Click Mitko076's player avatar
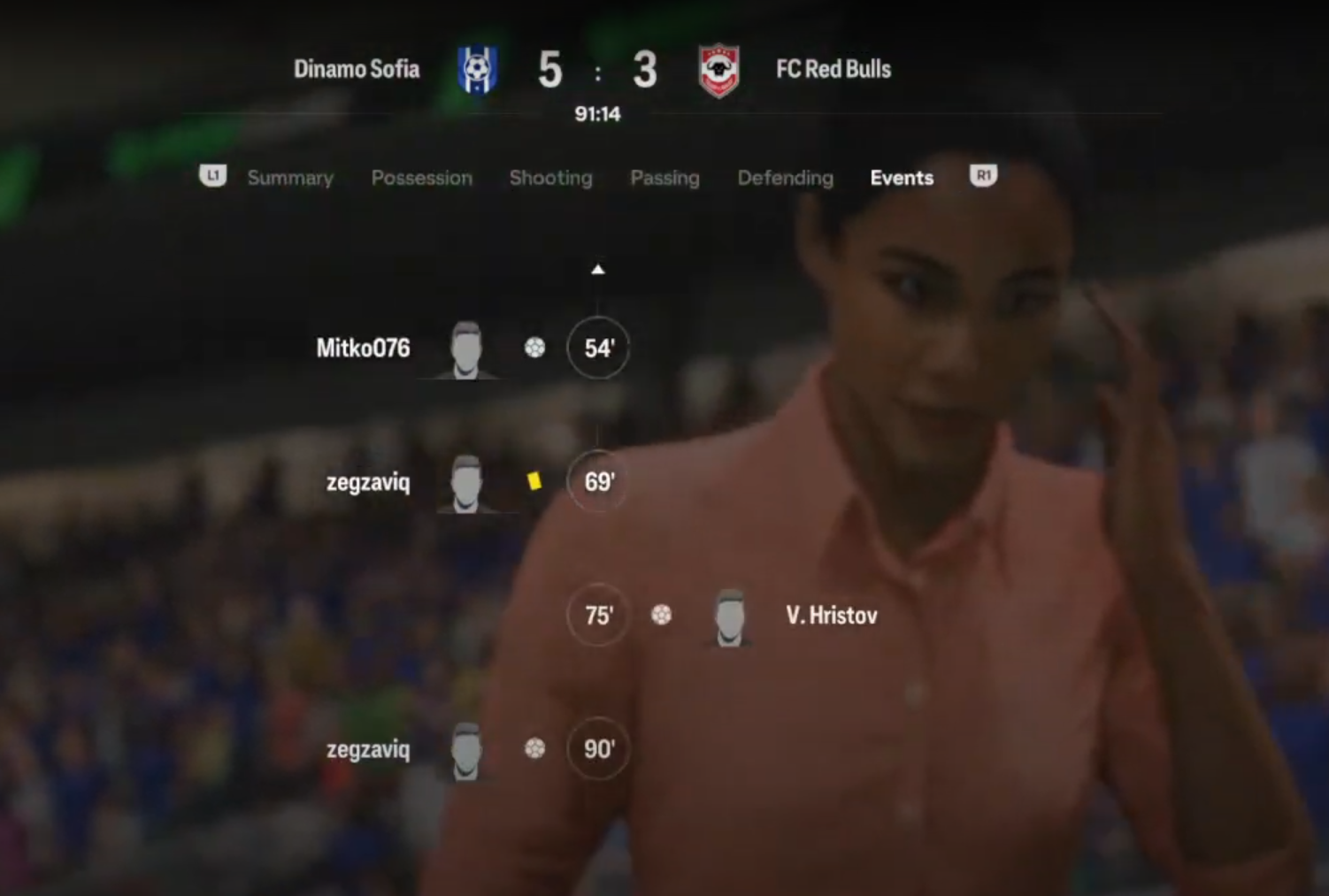The width and height of the screenshot is (1329, 896). 465,350
